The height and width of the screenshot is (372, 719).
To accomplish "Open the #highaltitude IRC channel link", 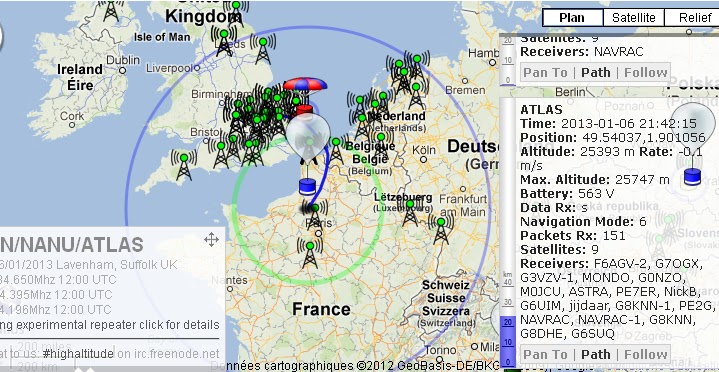I will click(78, 353).
